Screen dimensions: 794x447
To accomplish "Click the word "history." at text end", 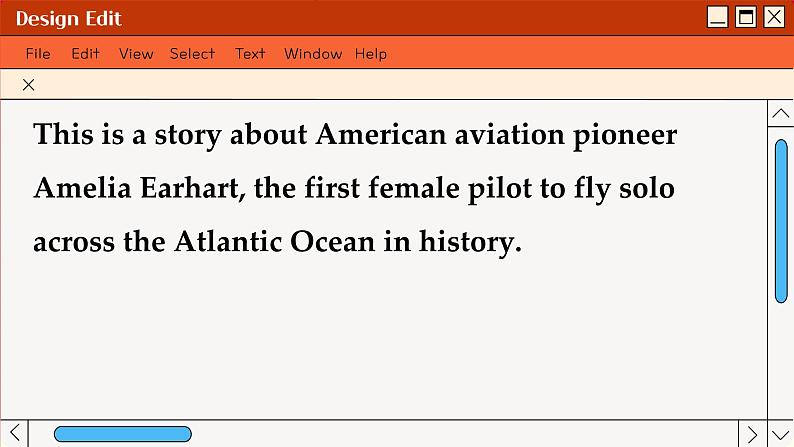I will 470,242.
